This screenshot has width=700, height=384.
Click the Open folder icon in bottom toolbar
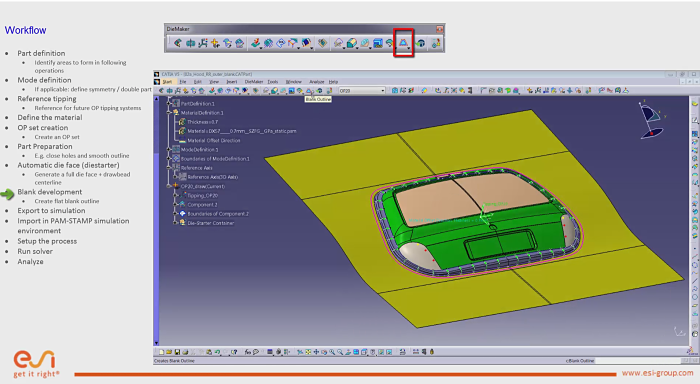[x=169, y=352]
